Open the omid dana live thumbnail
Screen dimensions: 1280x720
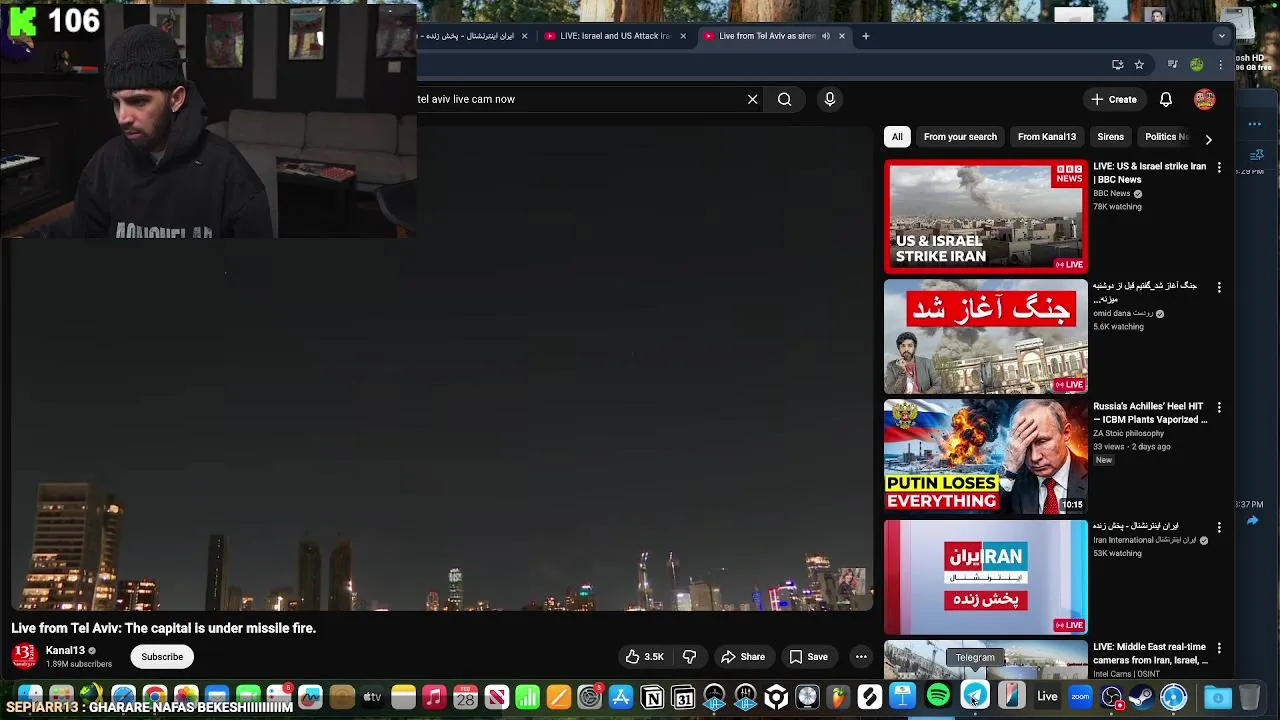(986, 337)
